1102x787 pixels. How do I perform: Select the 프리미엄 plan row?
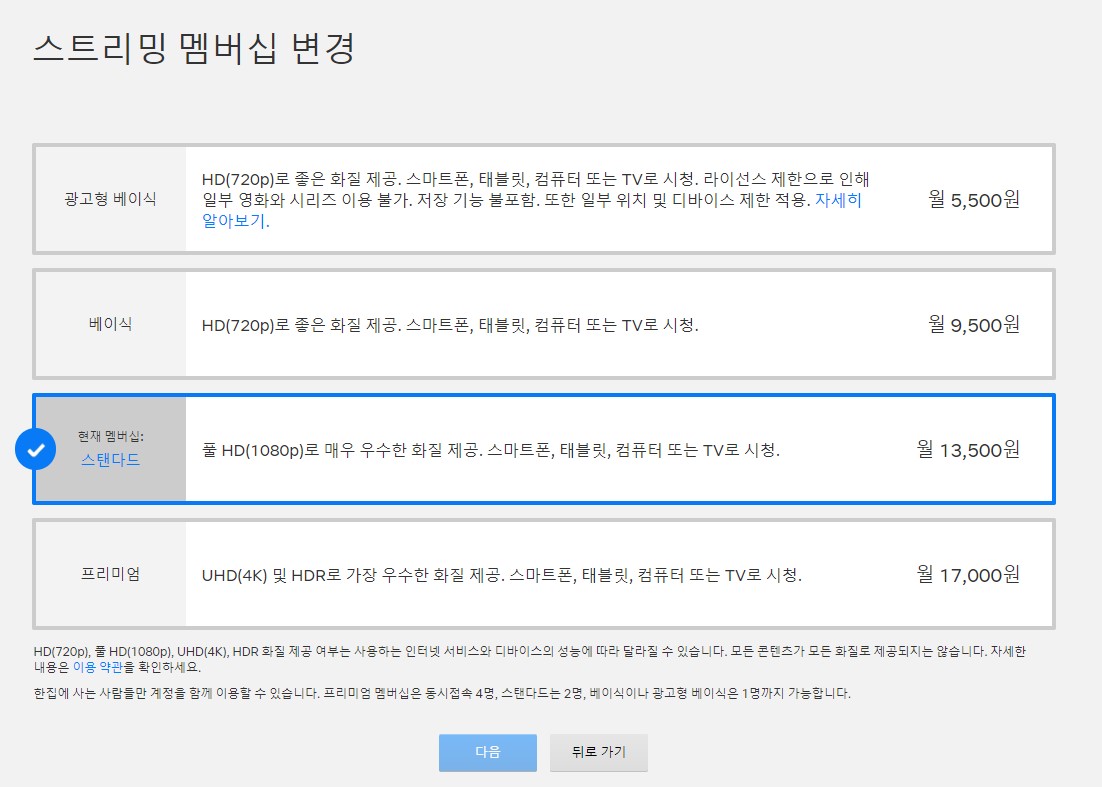(x=550, y=575)
